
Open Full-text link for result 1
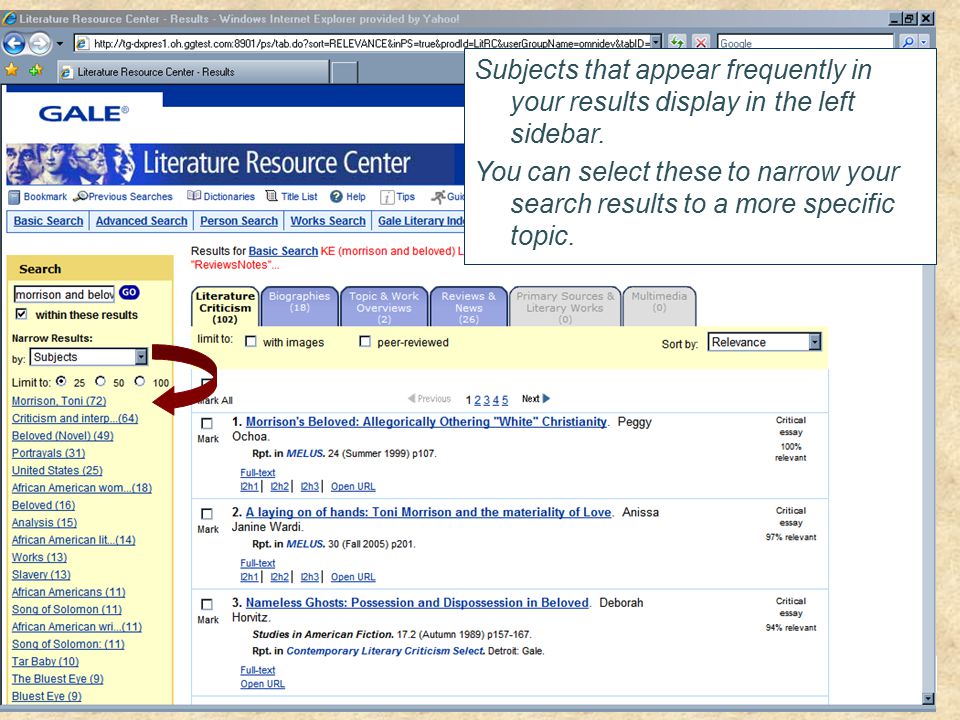[258, 473]
